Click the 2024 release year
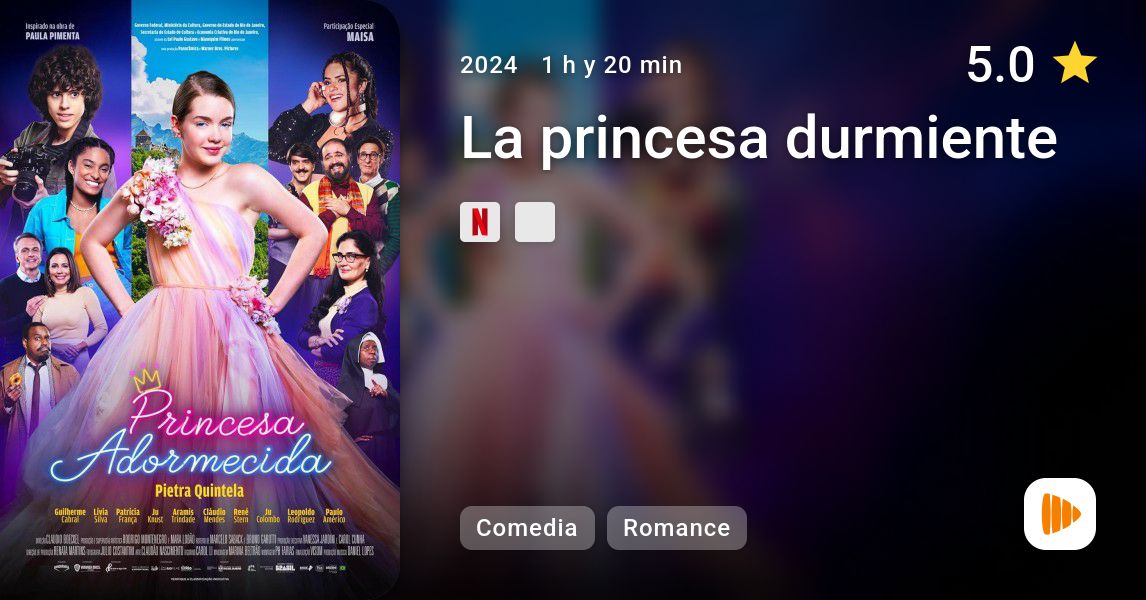The image size is (1146, 600). click(489, 65)
